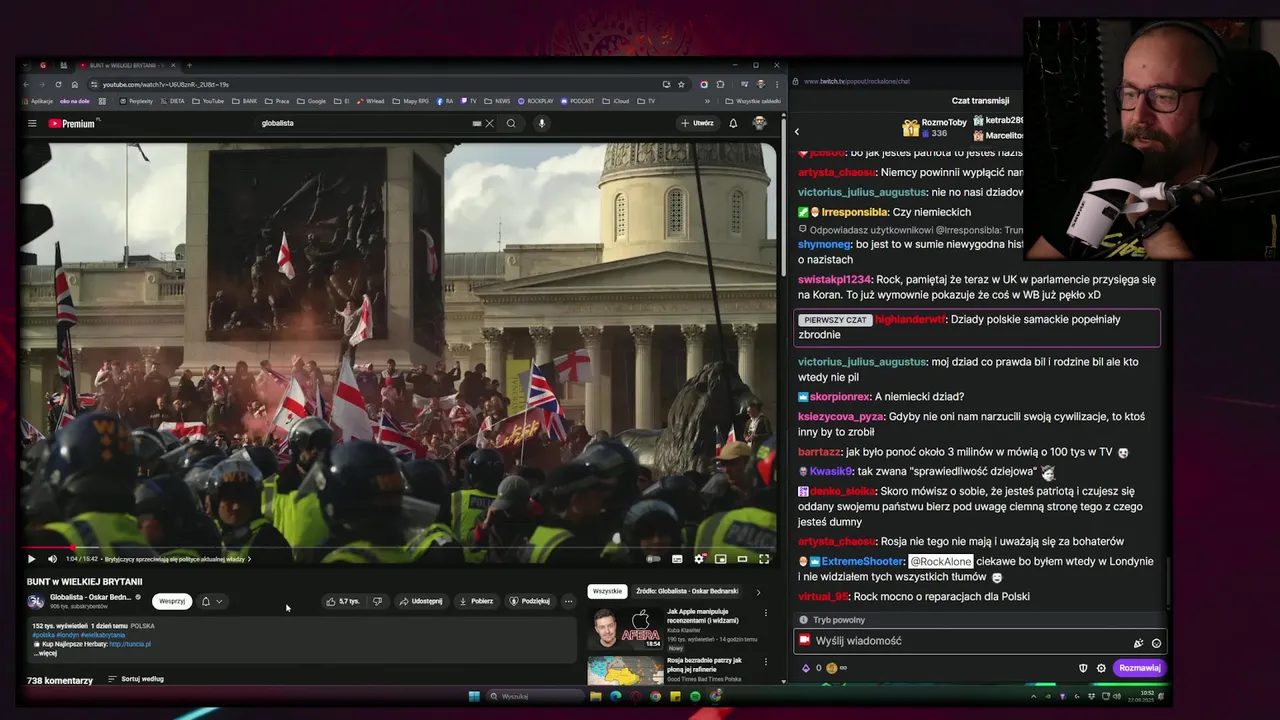Viewport: 1280px width, 720px height.
Task: Play the video with the play button
Action: click(31, 559)
